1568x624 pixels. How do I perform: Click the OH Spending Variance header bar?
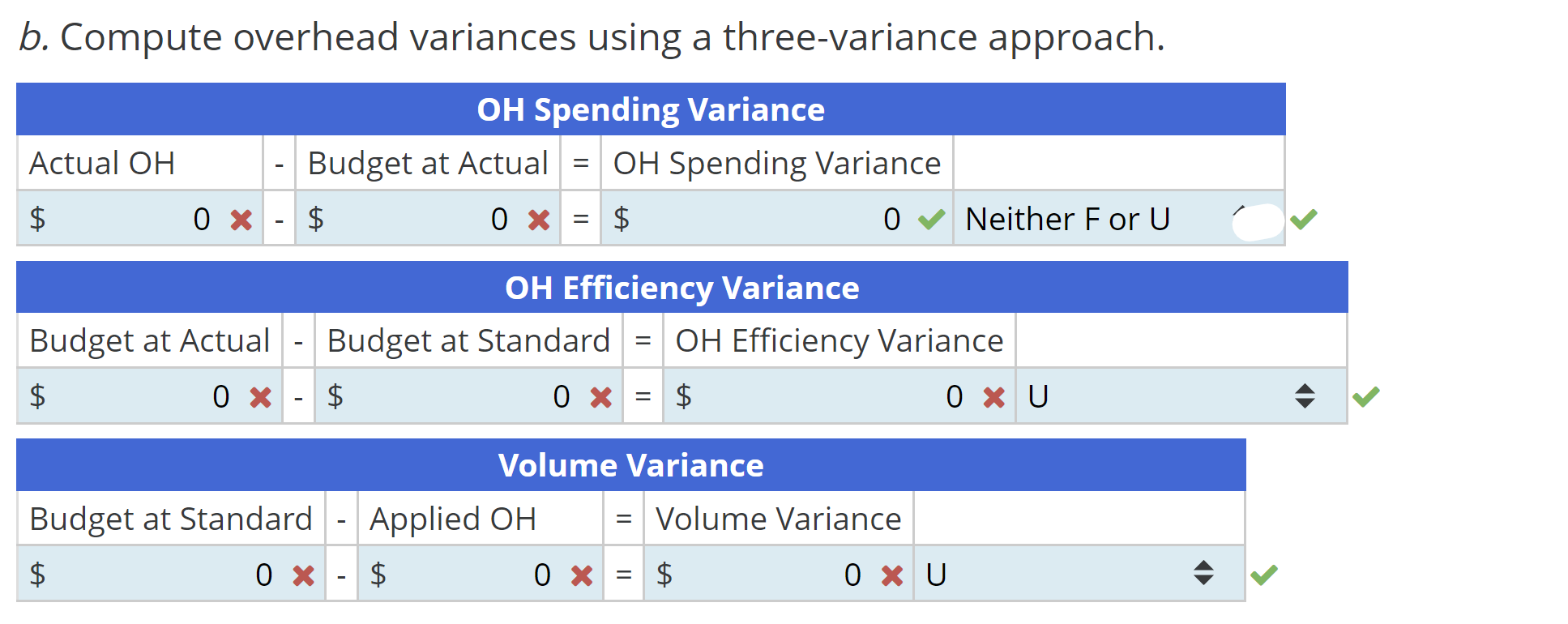point(652,109)
